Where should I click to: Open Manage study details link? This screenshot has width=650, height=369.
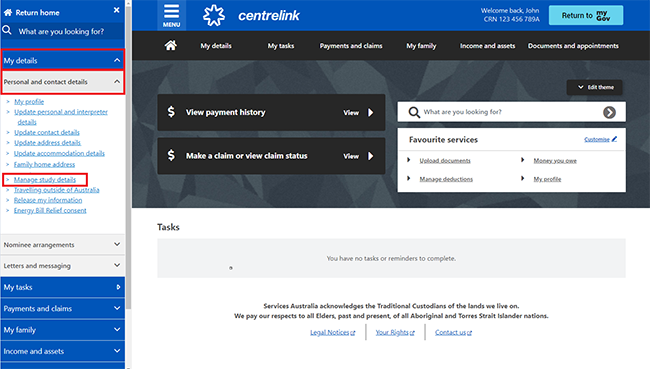tap(45, 180)
